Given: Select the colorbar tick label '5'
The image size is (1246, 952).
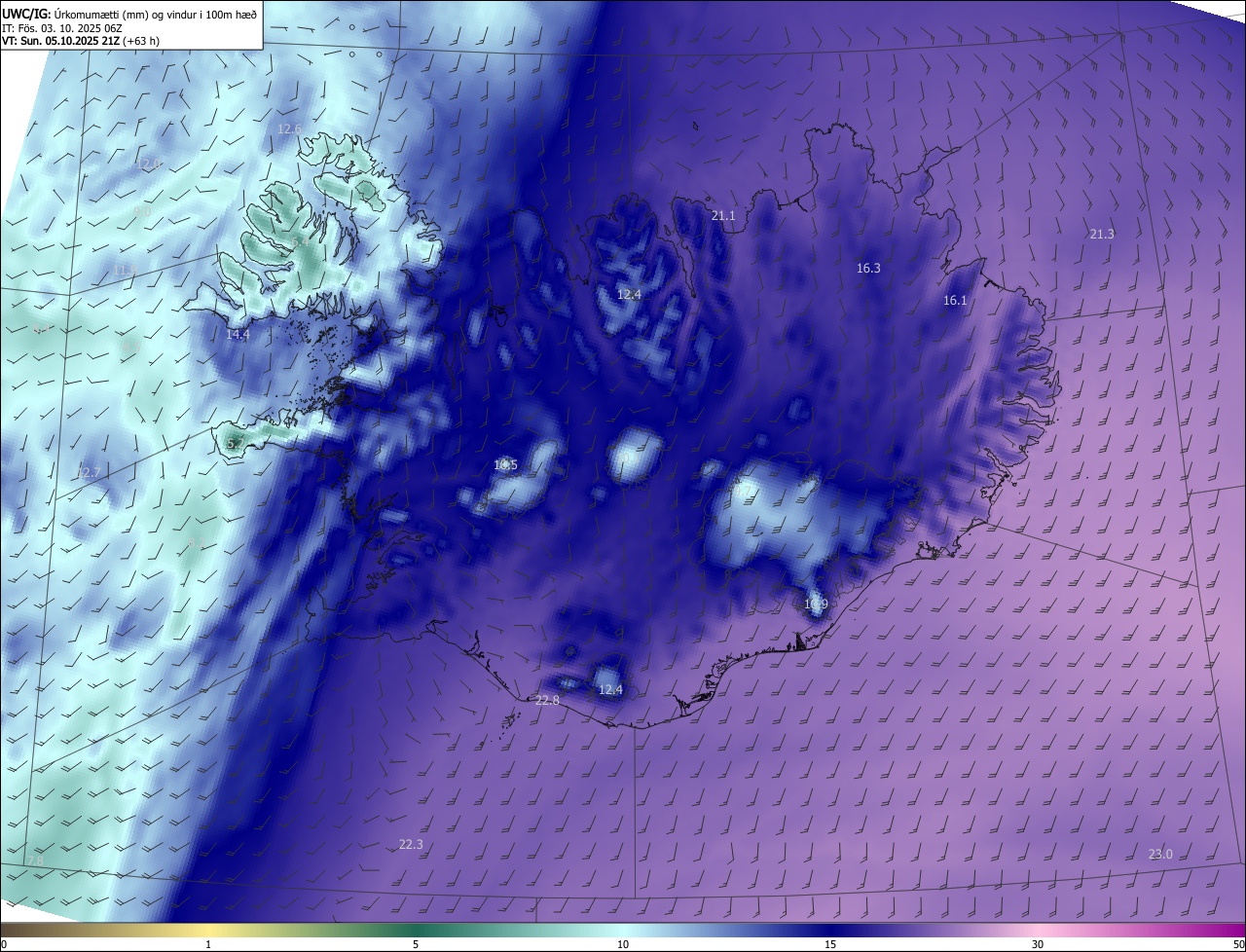Looking at the screenshot, I should 416,944.
